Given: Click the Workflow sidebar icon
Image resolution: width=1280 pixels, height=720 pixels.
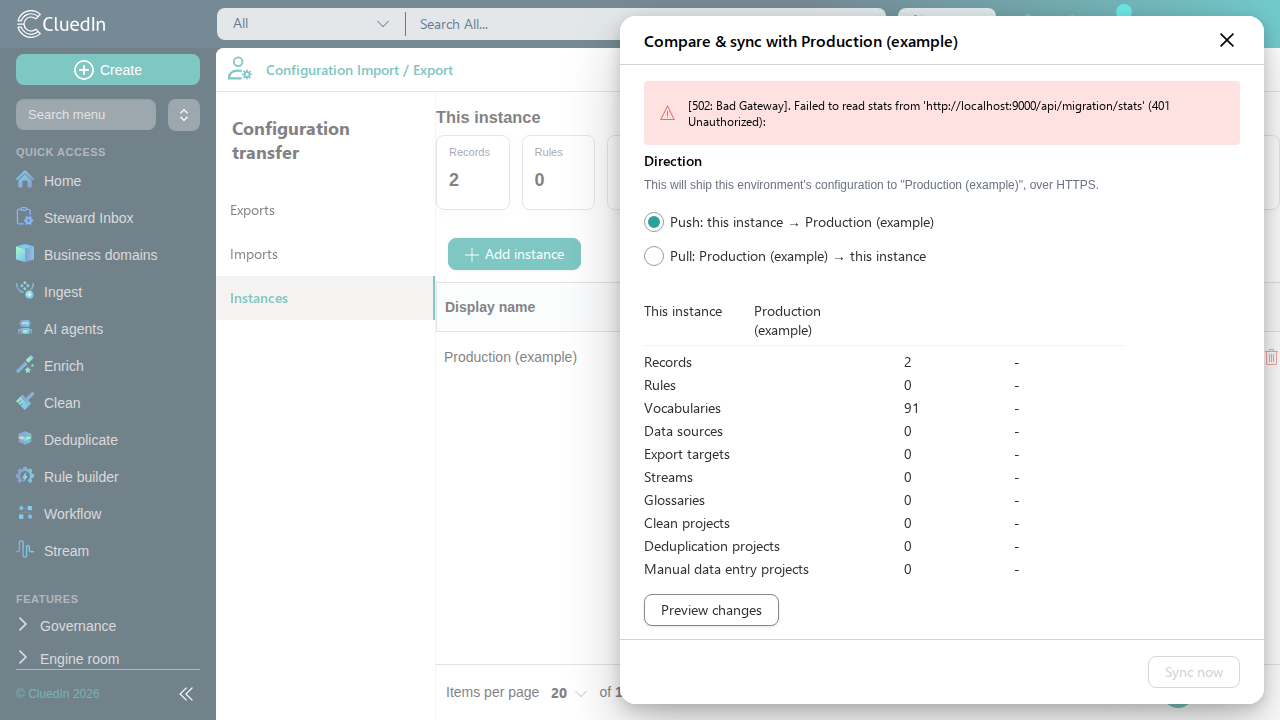Looking at the screenshot, I should 25,513.
